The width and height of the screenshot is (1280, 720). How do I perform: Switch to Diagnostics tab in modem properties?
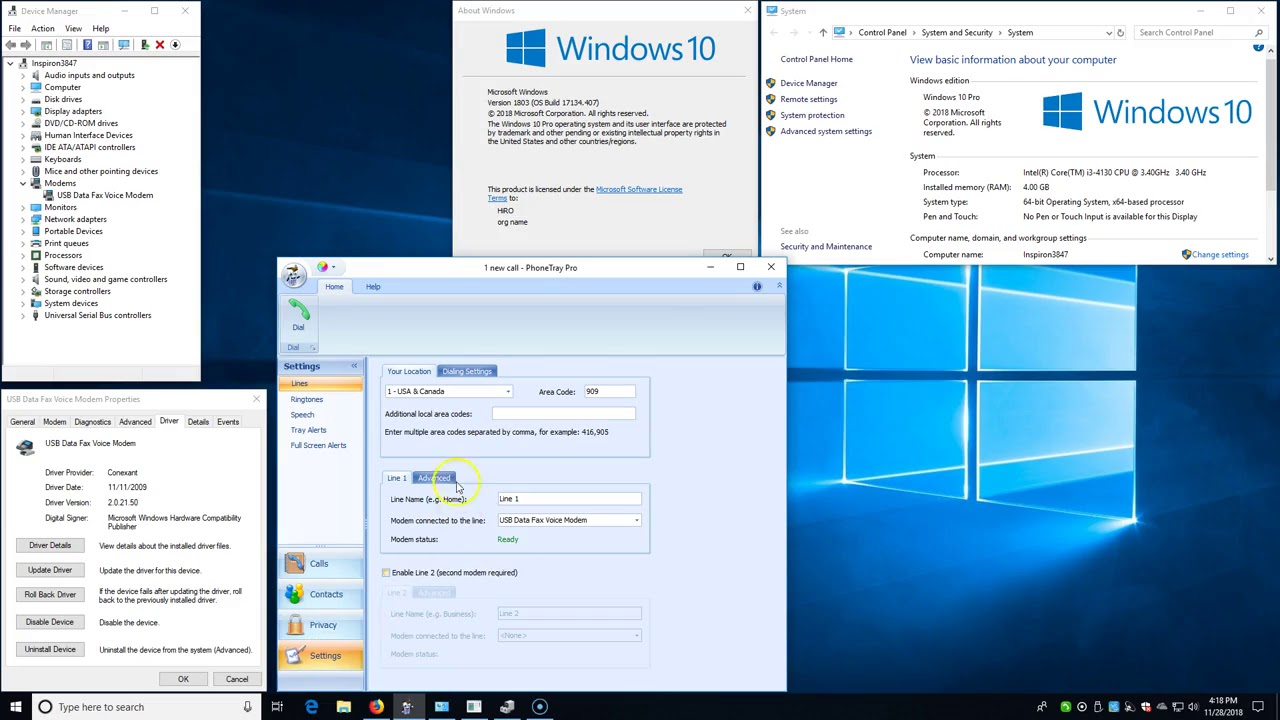click(x=92, y=422)
